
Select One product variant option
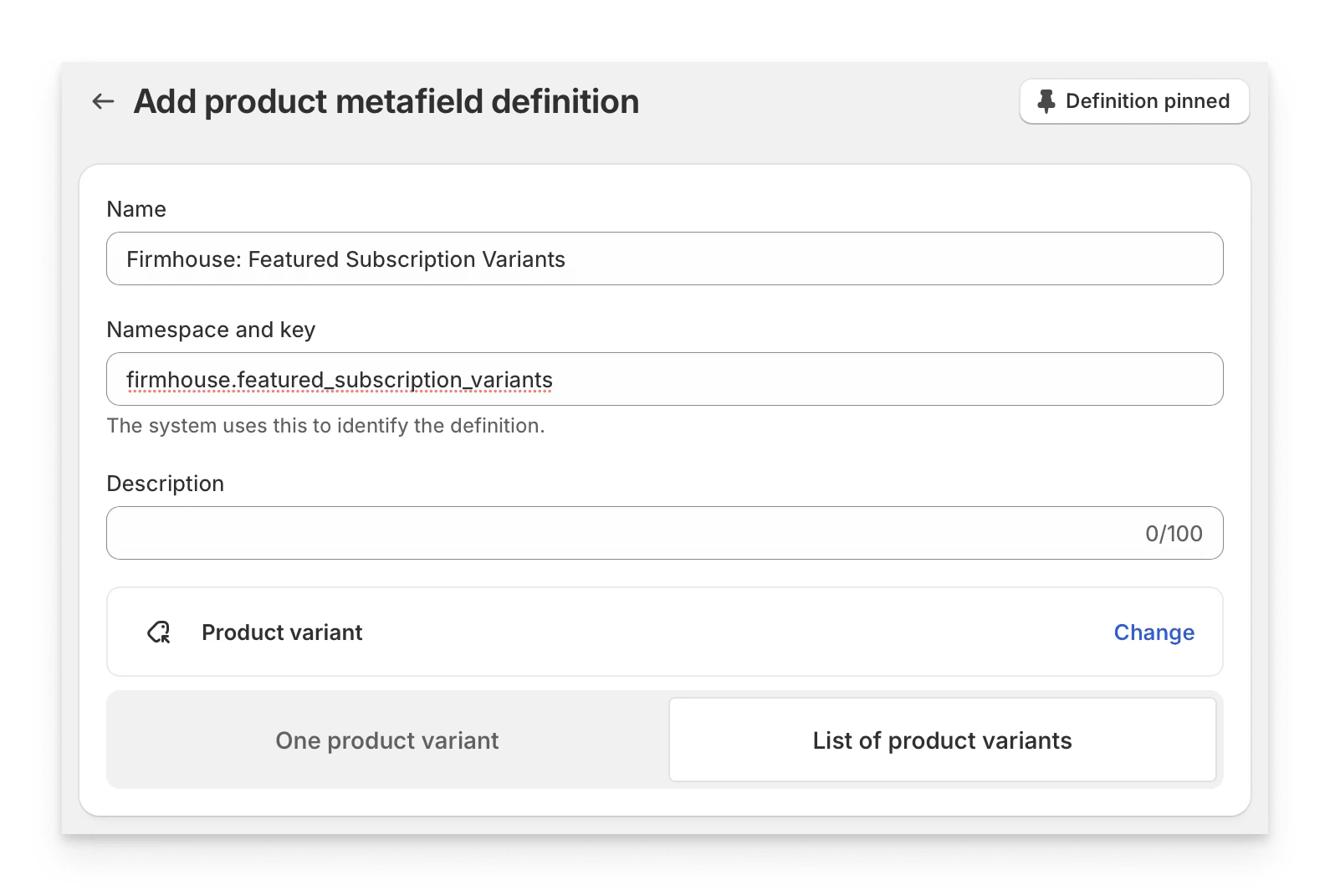pos(387,740)
